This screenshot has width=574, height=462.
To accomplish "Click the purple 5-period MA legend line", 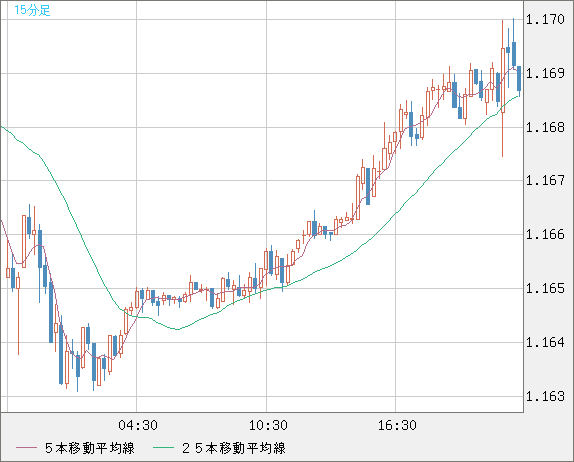I will click(x=26, y=448).
